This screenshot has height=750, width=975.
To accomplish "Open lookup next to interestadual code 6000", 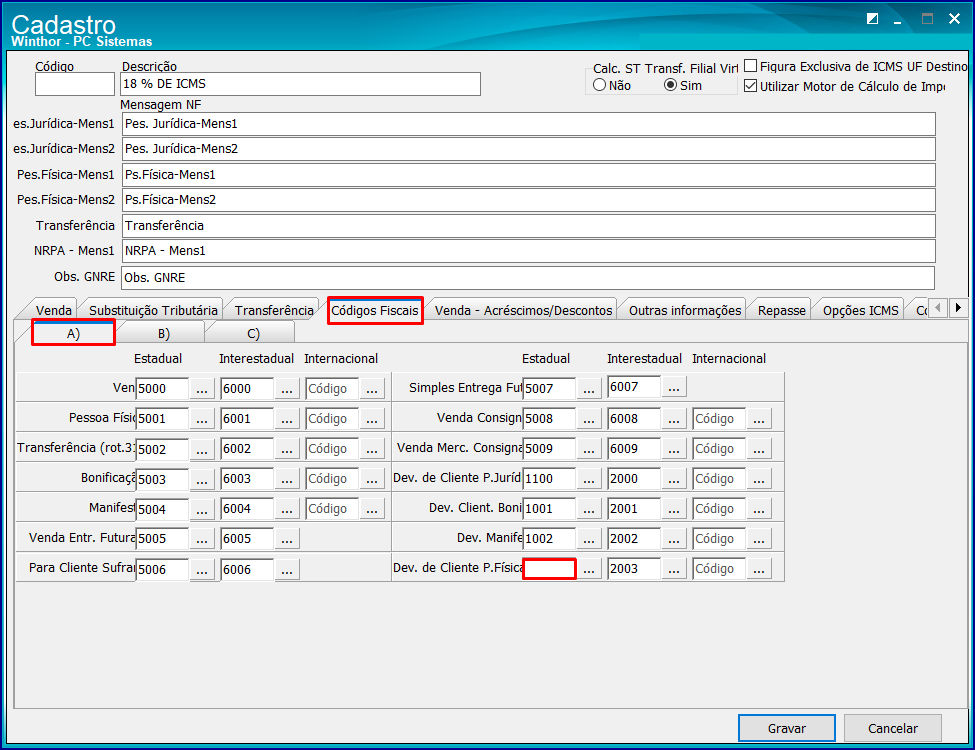I will point(287,389).
